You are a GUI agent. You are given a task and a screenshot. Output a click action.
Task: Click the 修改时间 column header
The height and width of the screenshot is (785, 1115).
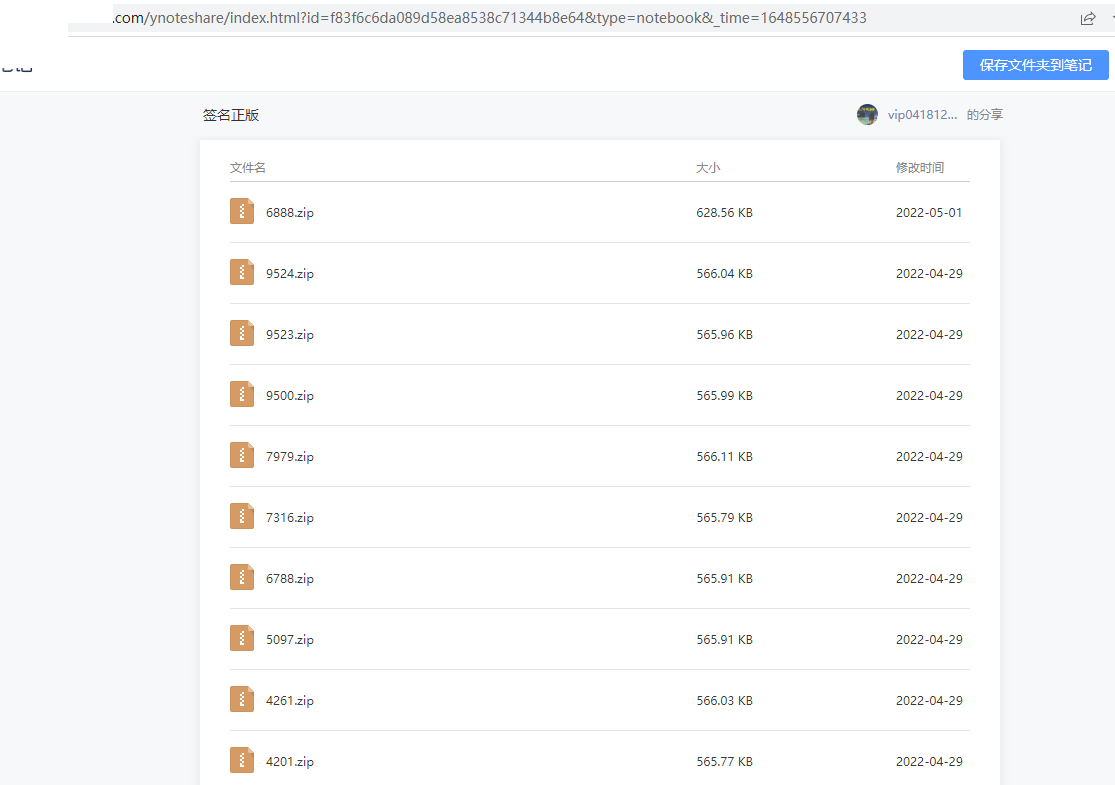pos(919,168)
